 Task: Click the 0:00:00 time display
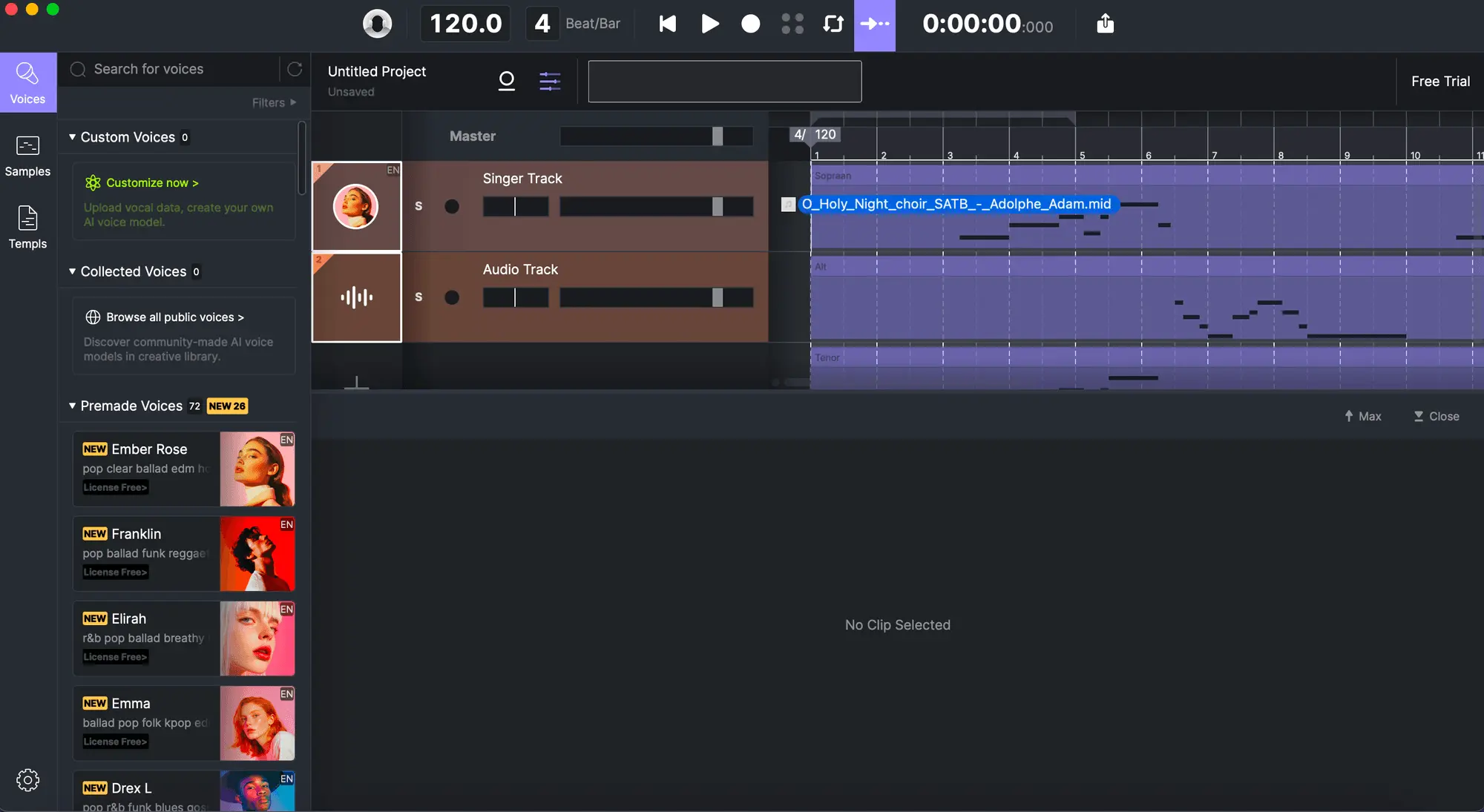point(987,24)
